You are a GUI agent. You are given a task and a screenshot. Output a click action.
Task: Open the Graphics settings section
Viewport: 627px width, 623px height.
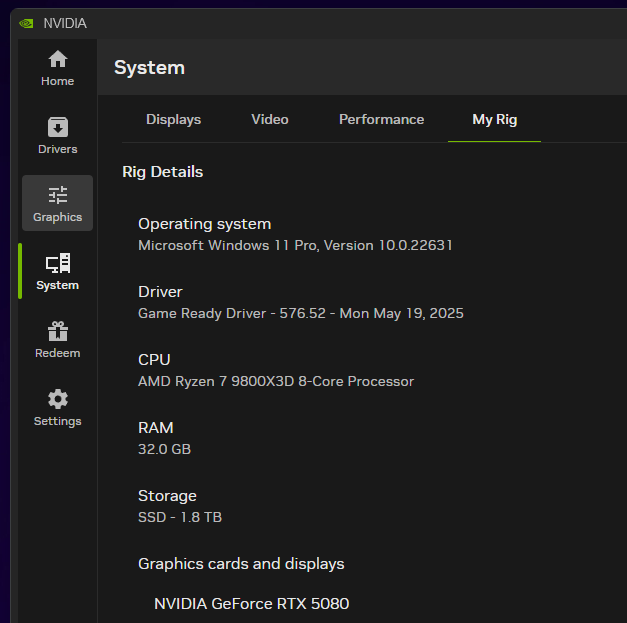tap(58, 203)
